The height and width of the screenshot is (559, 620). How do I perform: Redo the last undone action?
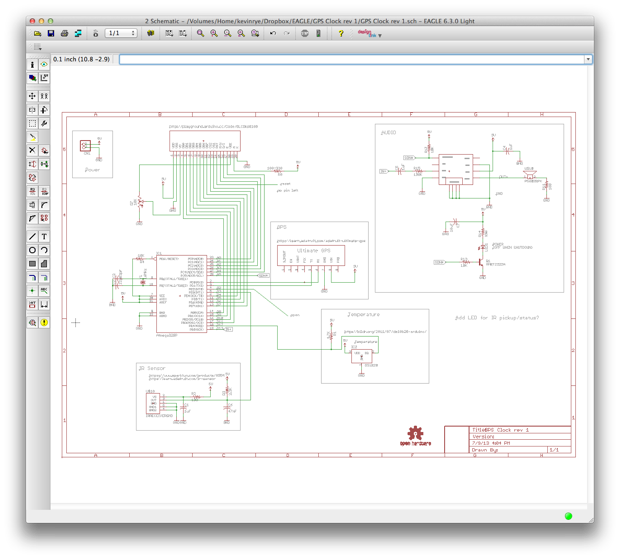pos(287,34)
